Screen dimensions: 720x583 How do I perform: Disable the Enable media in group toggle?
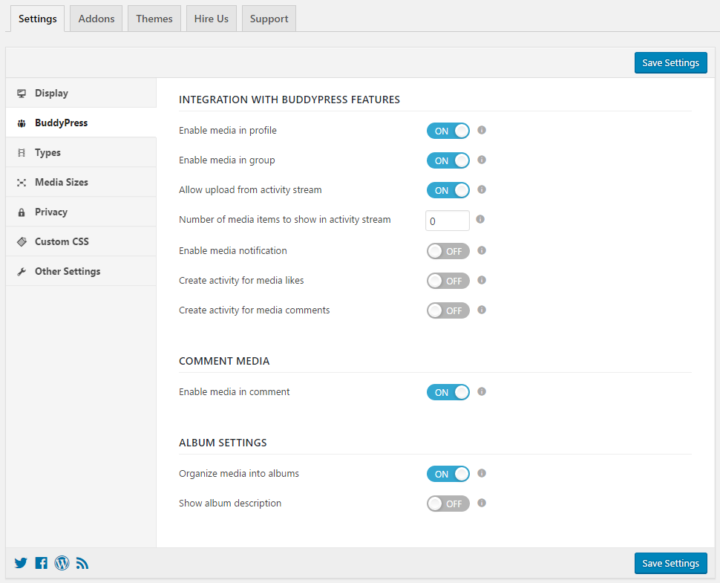click(x=447, y=160)
